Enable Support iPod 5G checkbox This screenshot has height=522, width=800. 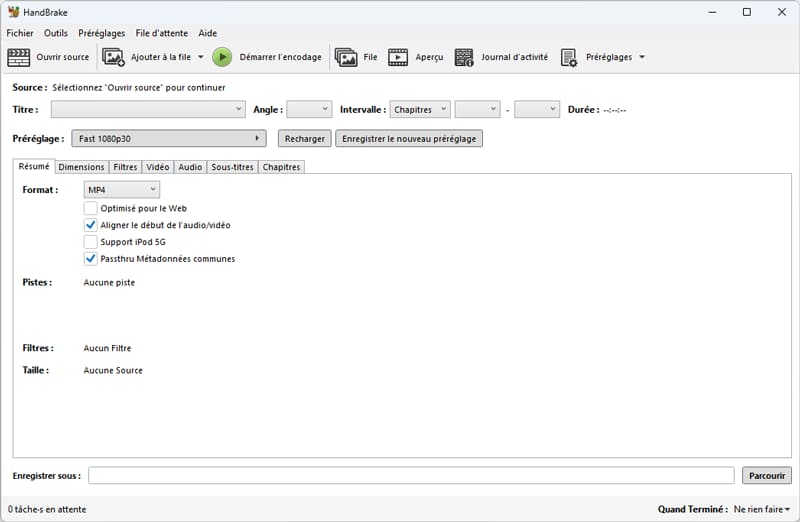[x=91, y=242]
